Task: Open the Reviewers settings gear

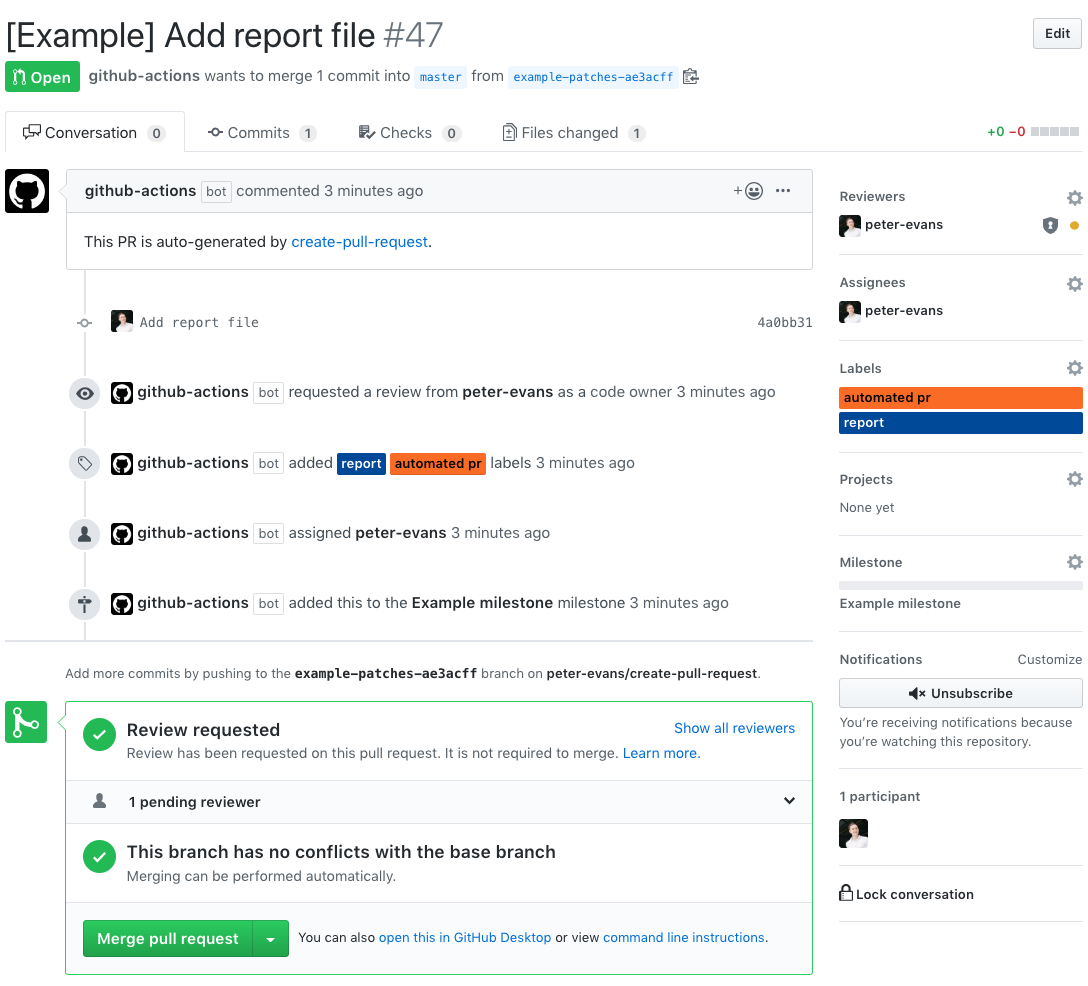Action: pos(1074,197)
